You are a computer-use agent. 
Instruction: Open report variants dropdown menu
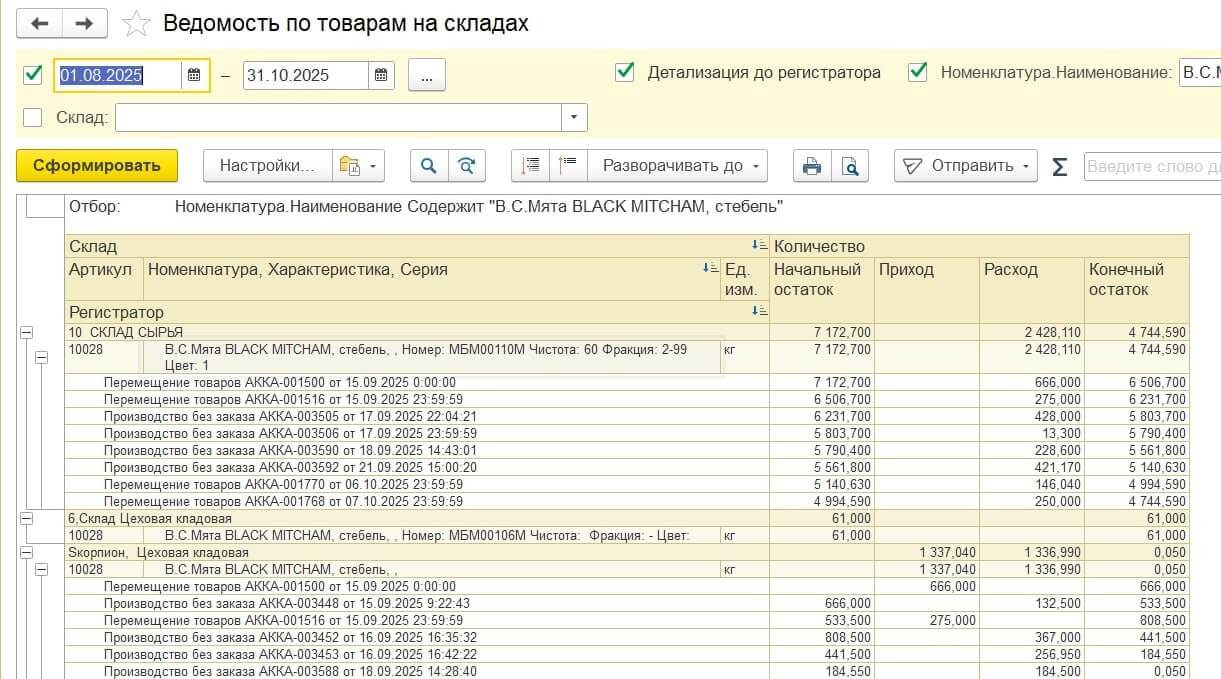click(x=358, y=166)
